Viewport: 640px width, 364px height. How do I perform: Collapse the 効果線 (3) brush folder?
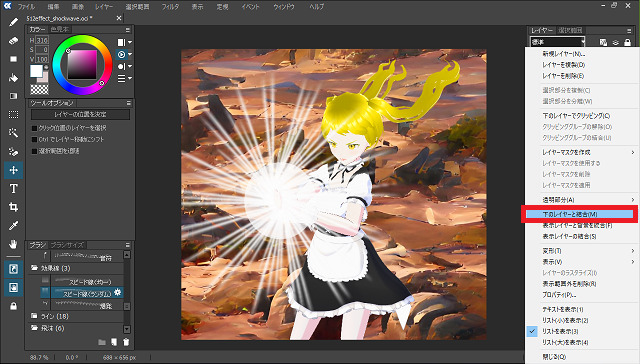point(34,268)
